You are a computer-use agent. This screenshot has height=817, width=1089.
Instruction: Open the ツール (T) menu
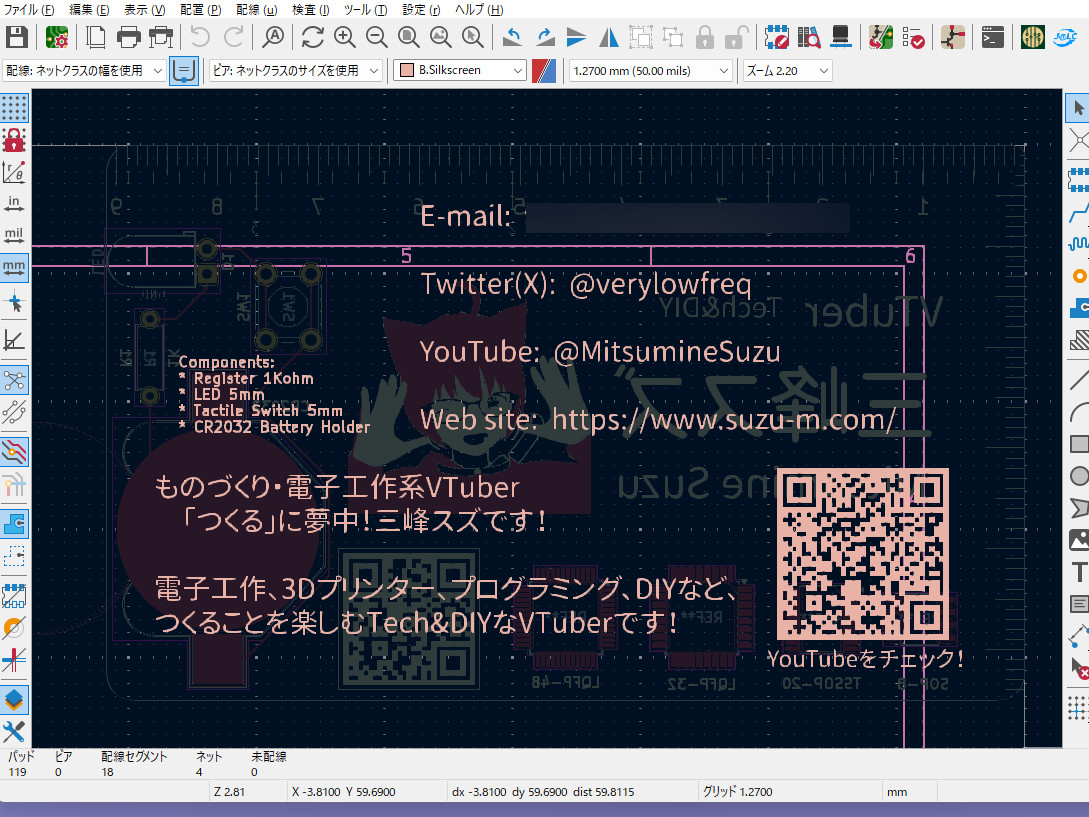(365, 9)
